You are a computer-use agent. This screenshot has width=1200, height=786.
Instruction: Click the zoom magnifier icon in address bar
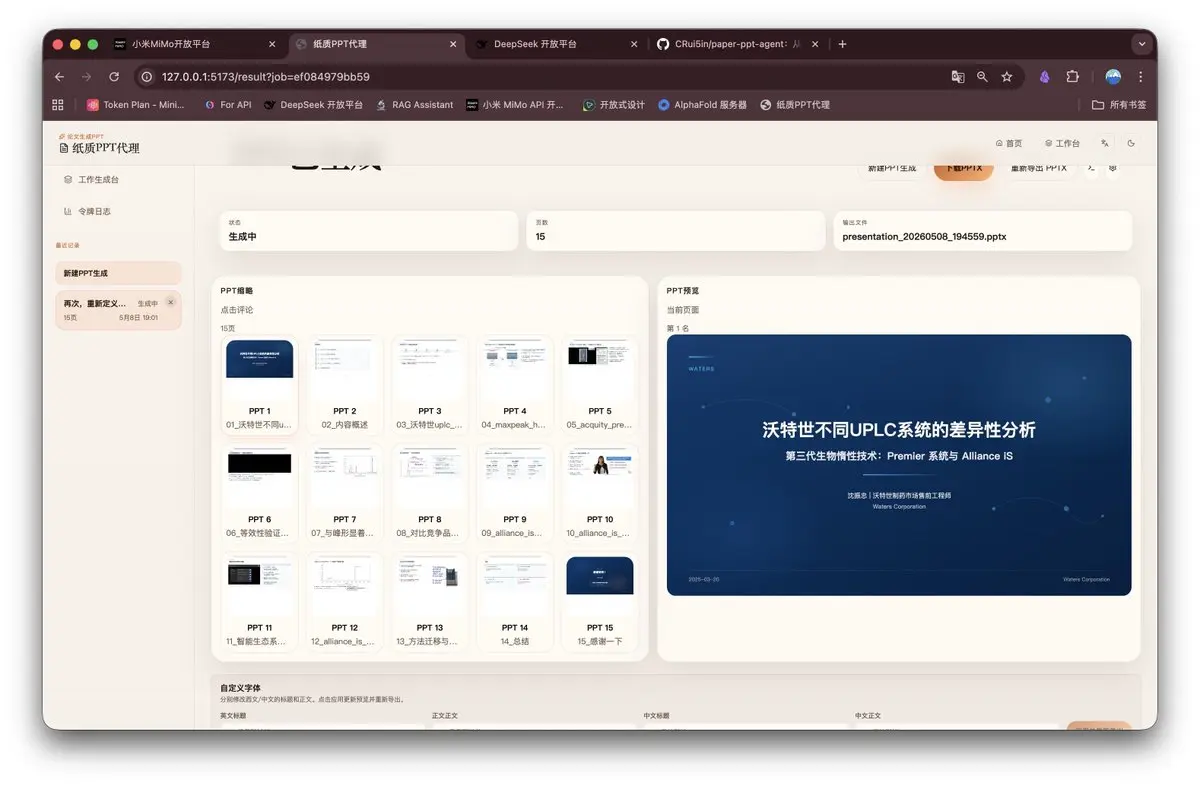[x=982, y=76]
